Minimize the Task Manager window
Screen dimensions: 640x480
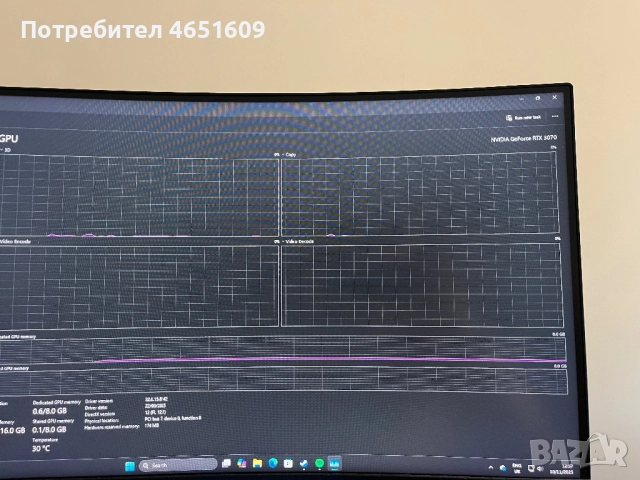coord(521,99)
